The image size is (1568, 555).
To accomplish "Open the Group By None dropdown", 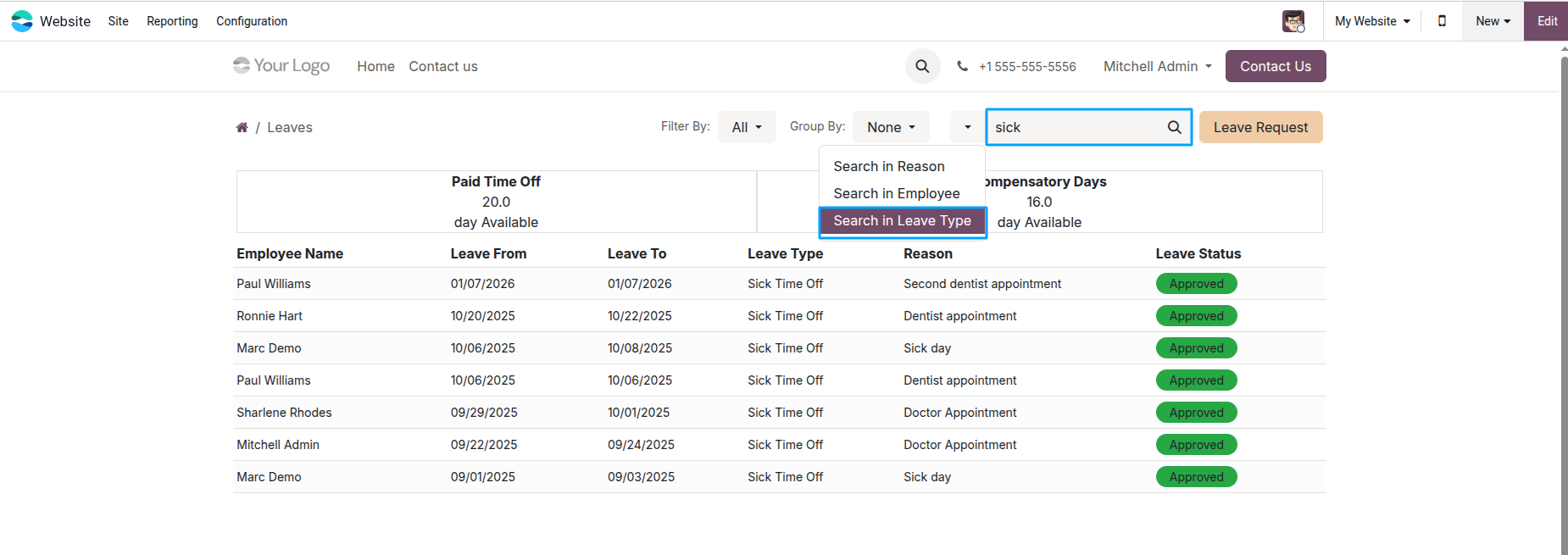I will click(891, 127).
